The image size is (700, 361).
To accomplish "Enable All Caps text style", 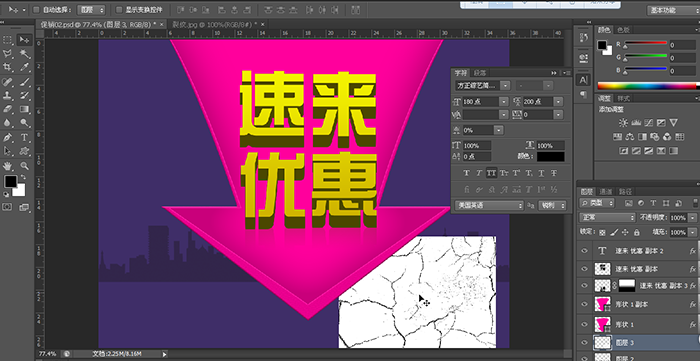I will [x=492, y=173].
